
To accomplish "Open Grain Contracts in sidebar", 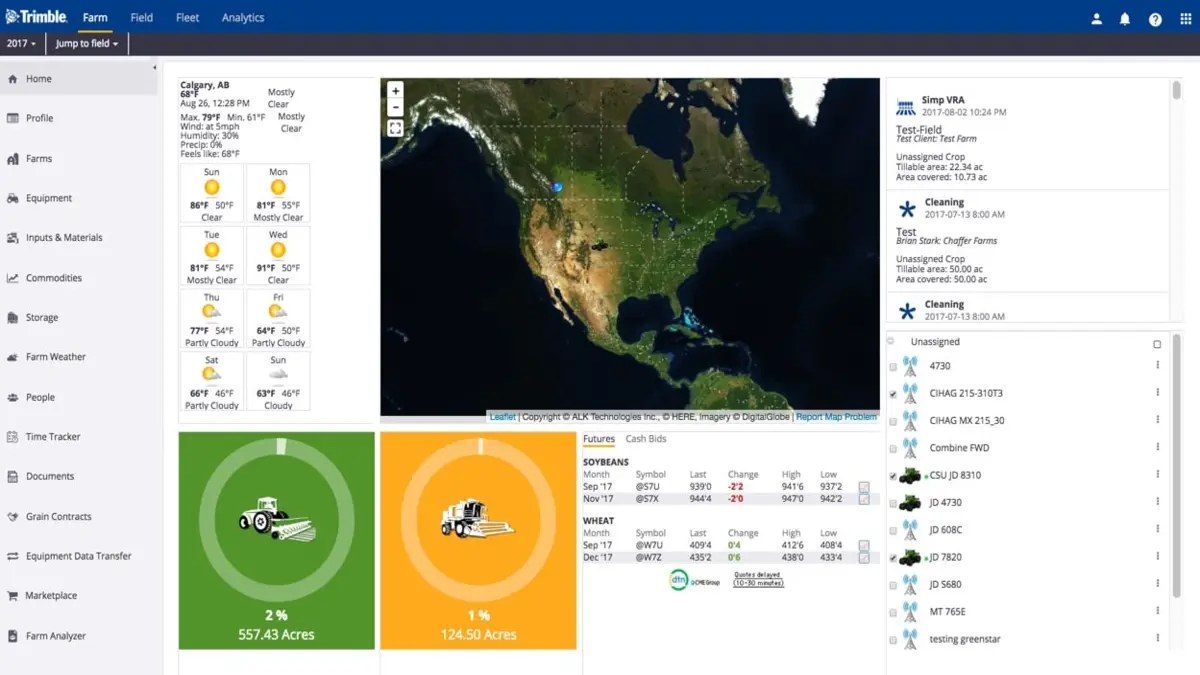I will pos(58,517).
